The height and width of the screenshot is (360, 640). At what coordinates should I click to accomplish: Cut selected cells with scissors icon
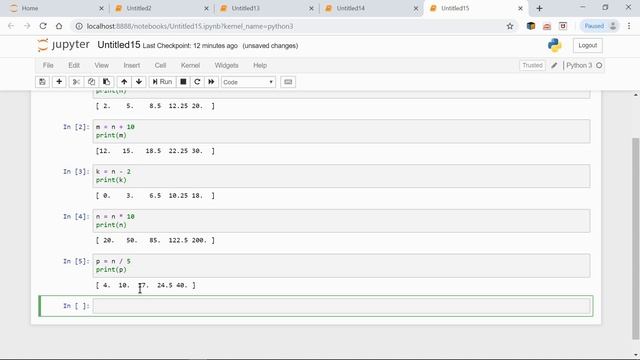coord(76,82)
